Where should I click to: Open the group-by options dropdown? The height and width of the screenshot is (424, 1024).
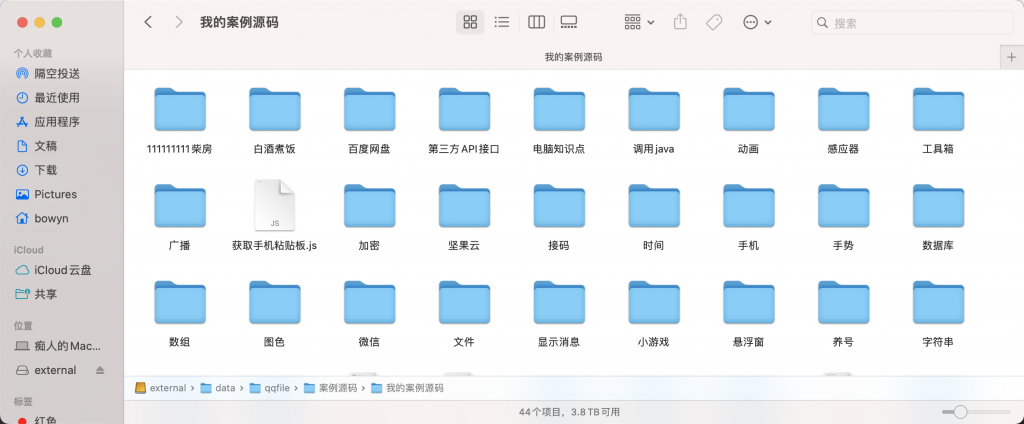coord(639,22)
